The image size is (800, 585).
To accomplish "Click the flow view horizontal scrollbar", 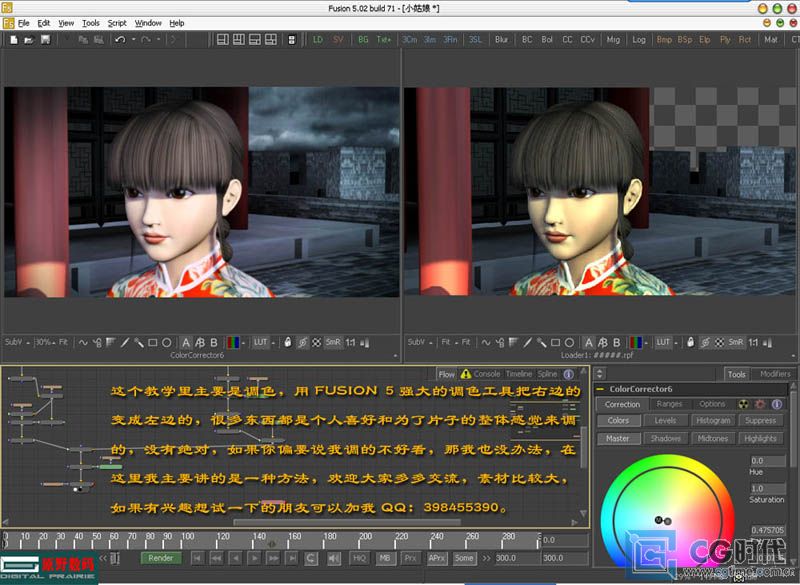I will click(347, 522).
